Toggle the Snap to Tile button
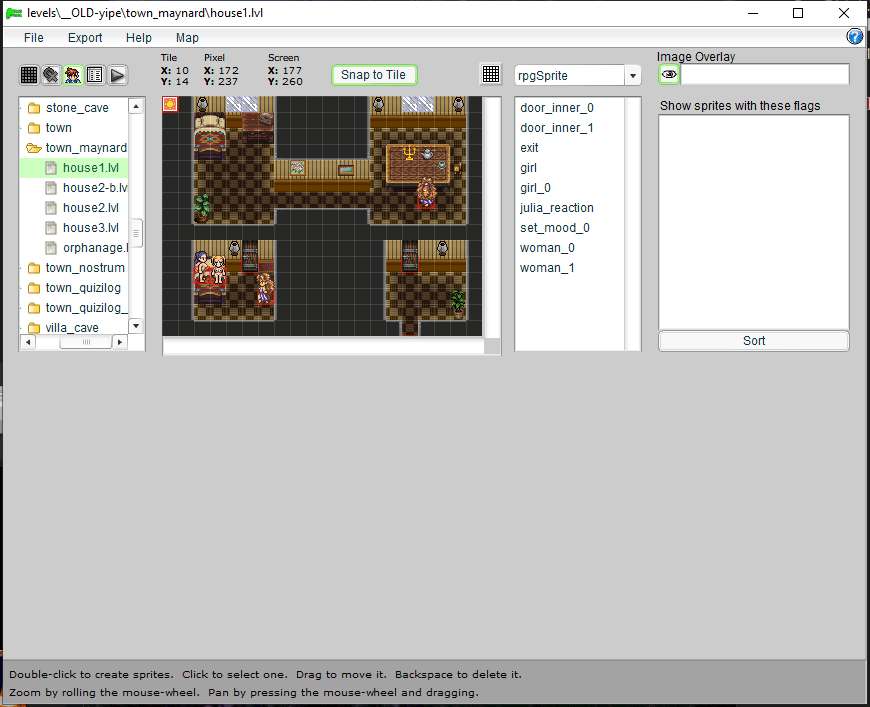Screen dimensions: 870x707 (373, 75)
